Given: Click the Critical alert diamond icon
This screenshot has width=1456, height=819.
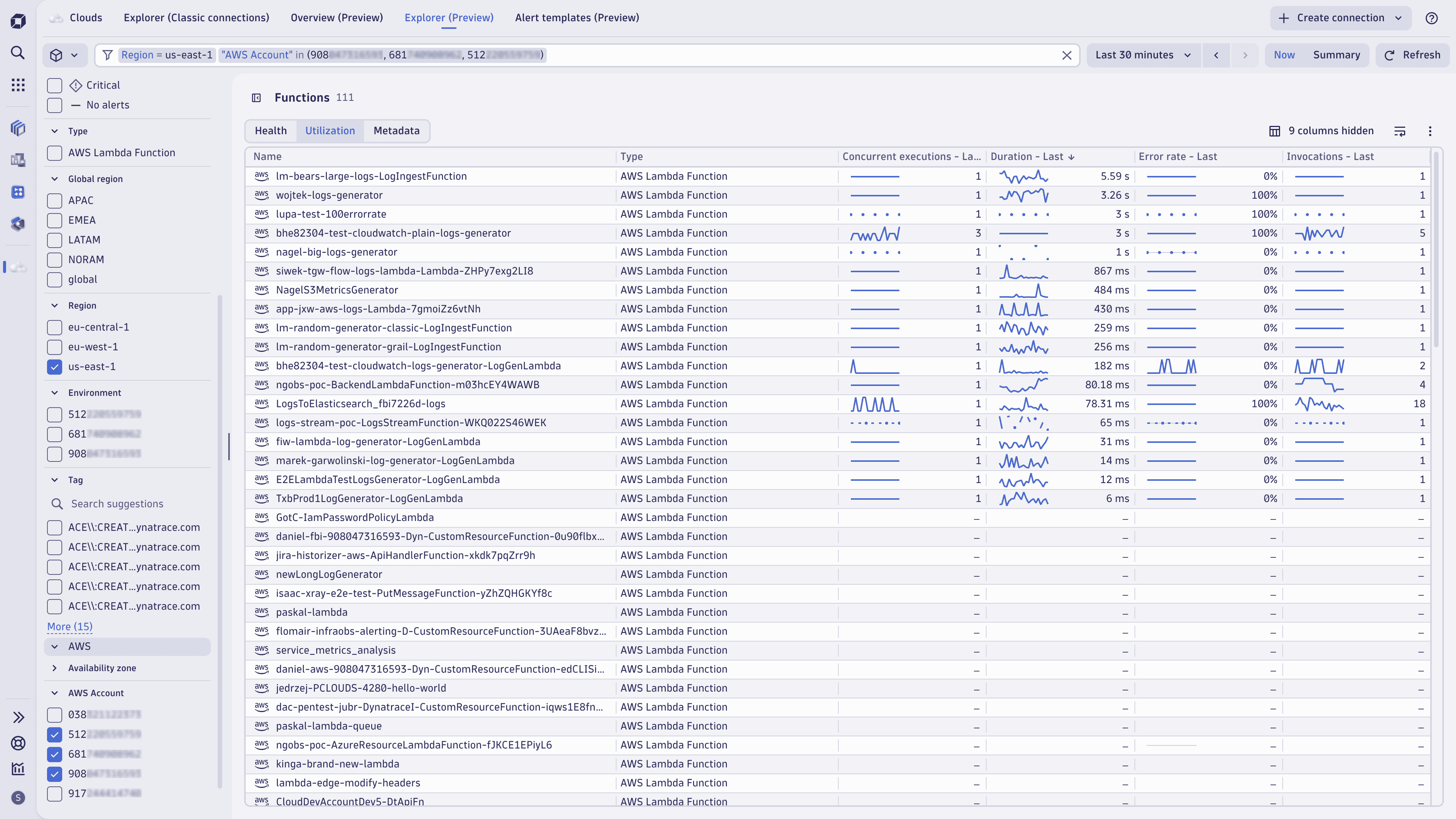Looking at the screenshot, I should coord(76,85).
